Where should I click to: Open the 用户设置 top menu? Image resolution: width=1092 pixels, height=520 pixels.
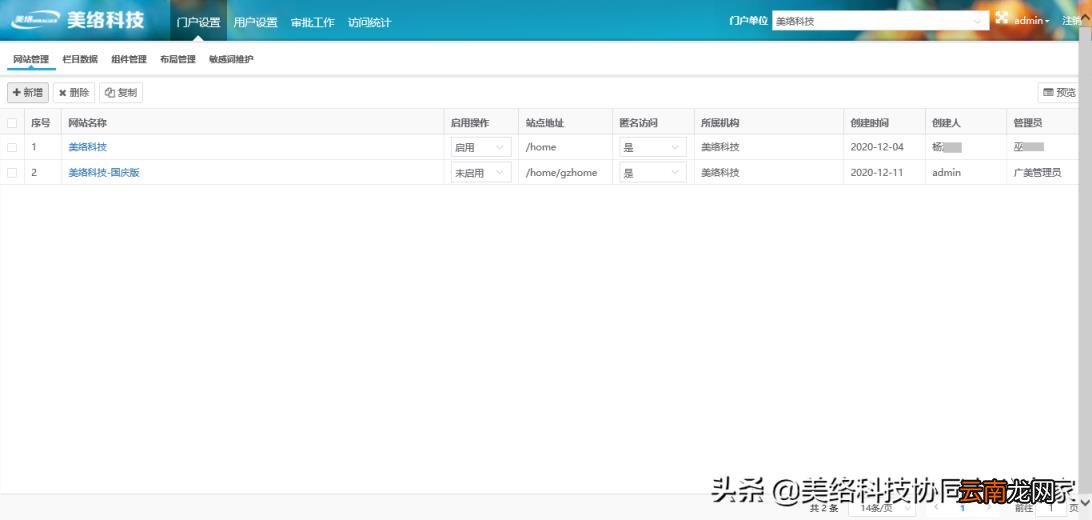tap(255, 22)
